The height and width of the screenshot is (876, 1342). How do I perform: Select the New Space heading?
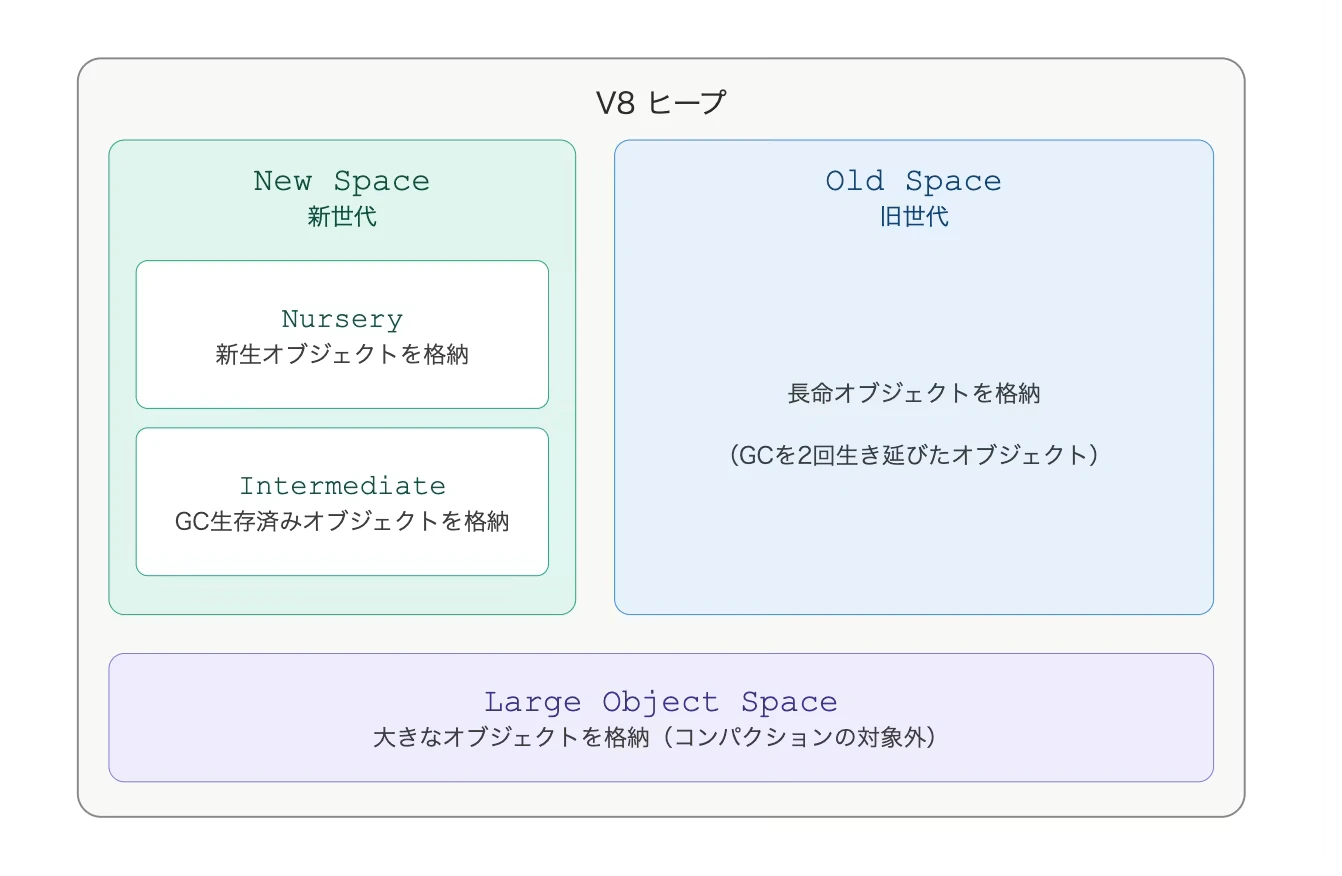[x=342, y=181]
